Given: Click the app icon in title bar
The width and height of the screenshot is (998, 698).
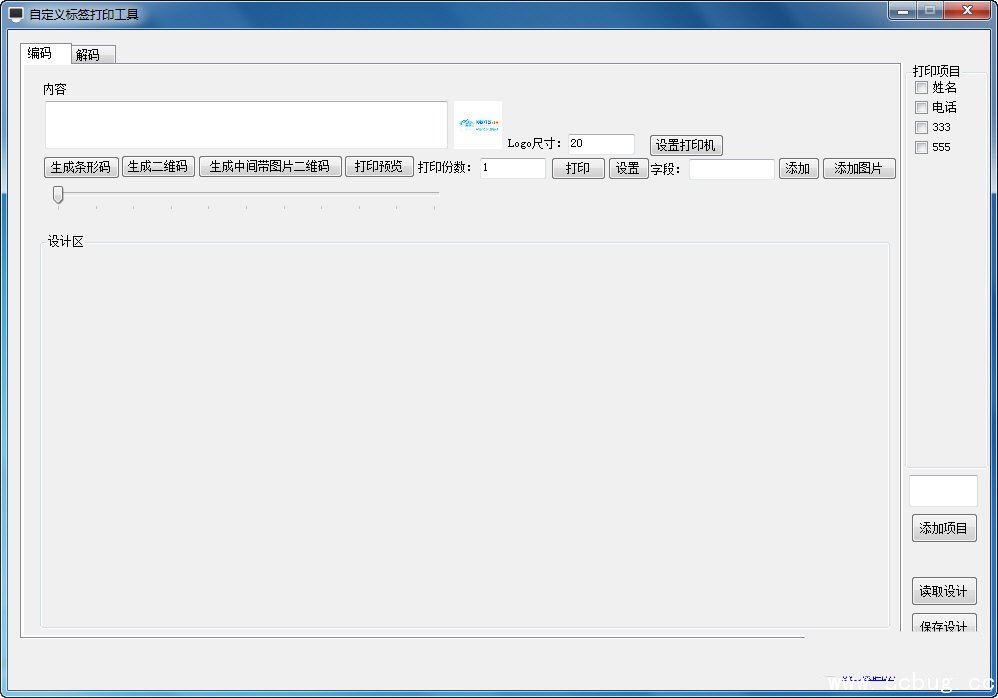Looking at the screenshot, I should coord(16,15).
